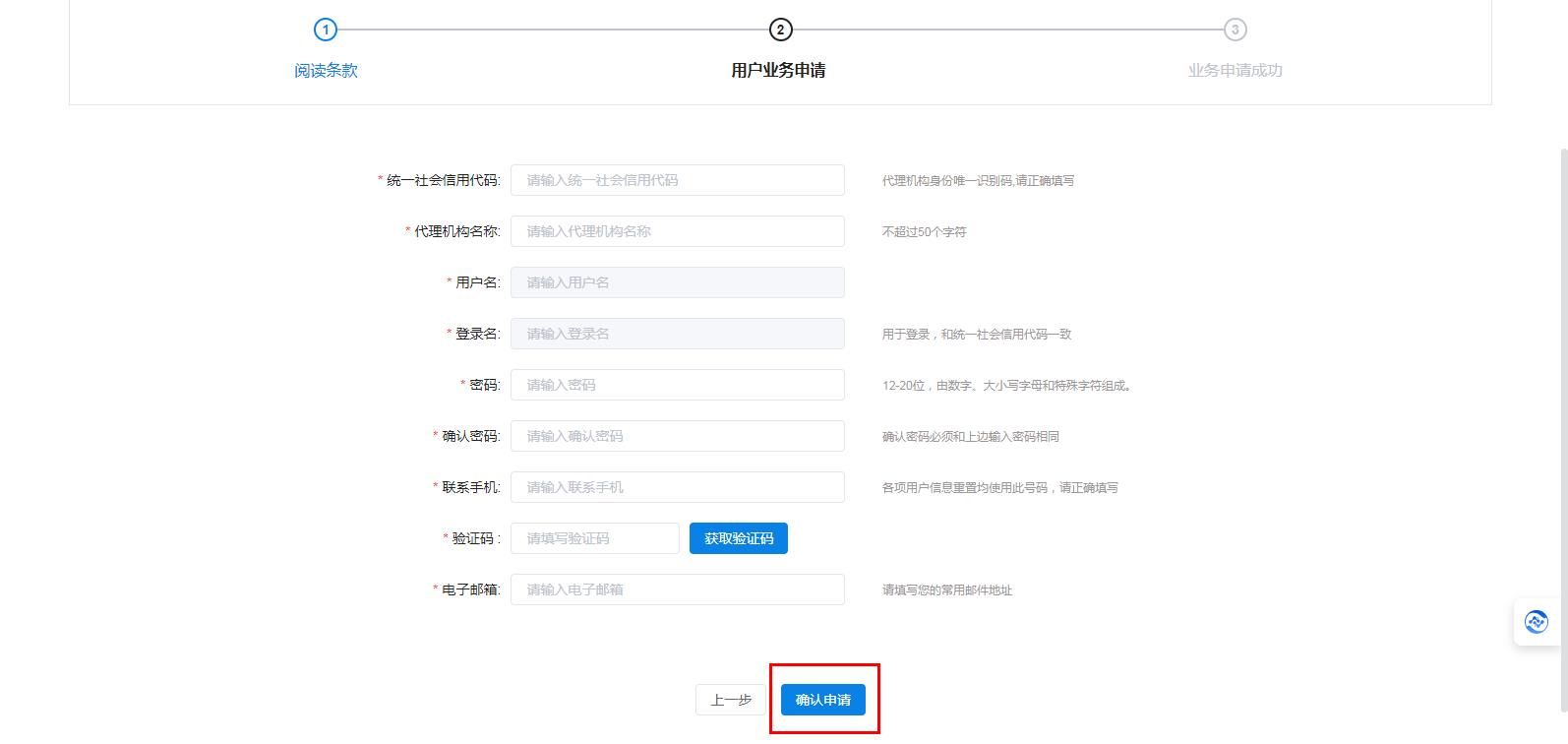Click the 登录名 input box
This screenshot has height=744, width=1568.
coord(677,334)
